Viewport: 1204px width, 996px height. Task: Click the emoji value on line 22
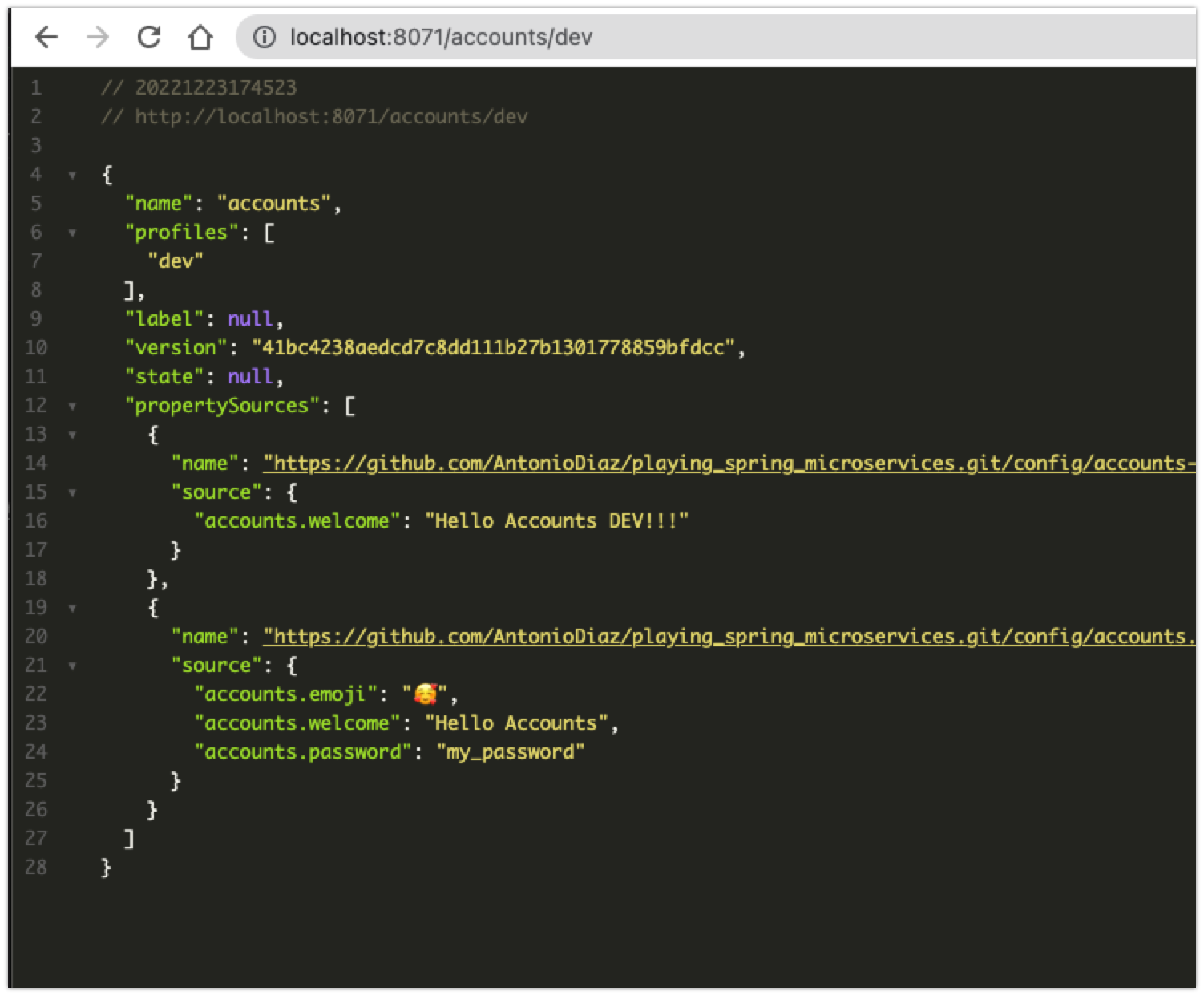[x=425, y=694]
